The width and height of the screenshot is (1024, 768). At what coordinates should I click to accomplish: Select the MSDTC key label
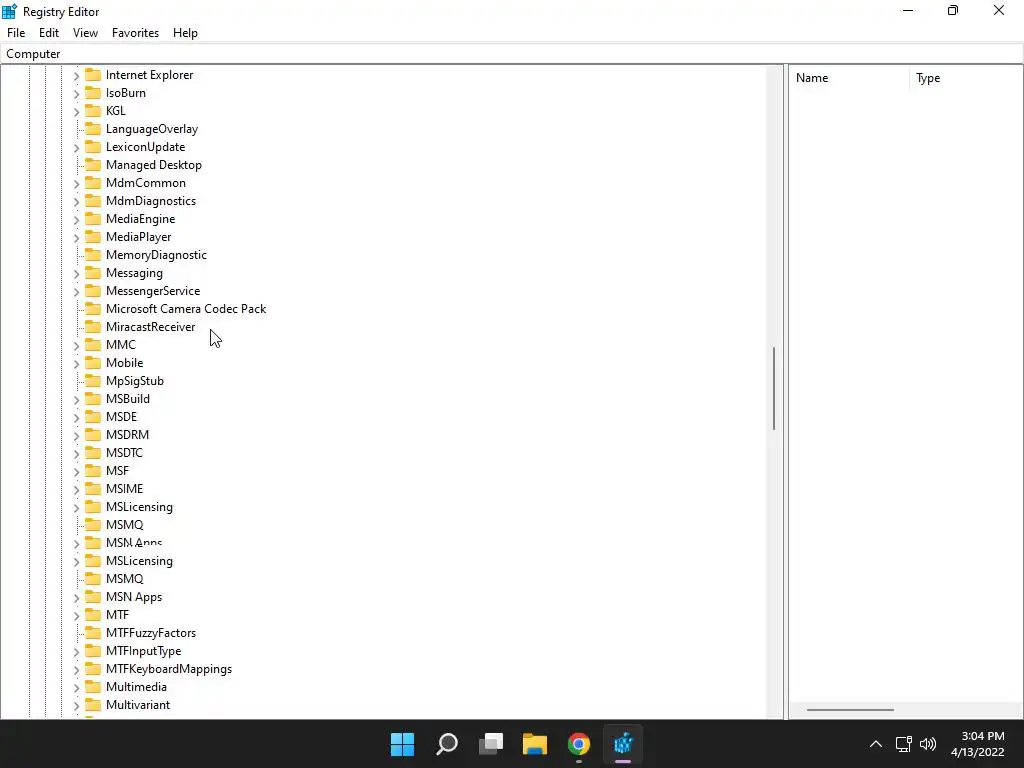(x=124, y=453)
